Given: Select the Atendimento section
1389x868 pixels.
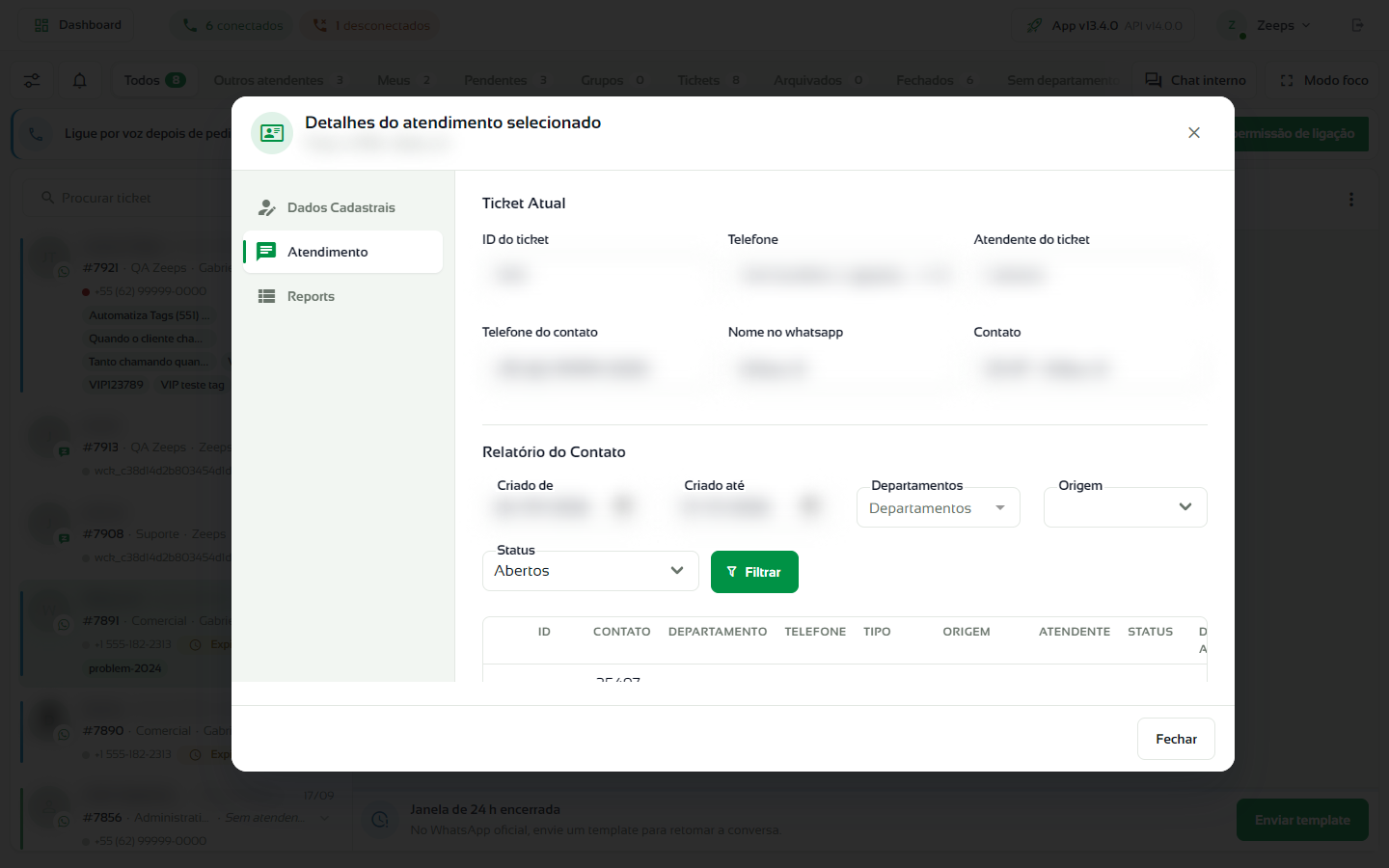Looking at the screenshot, I should click(x=343, y=252).
